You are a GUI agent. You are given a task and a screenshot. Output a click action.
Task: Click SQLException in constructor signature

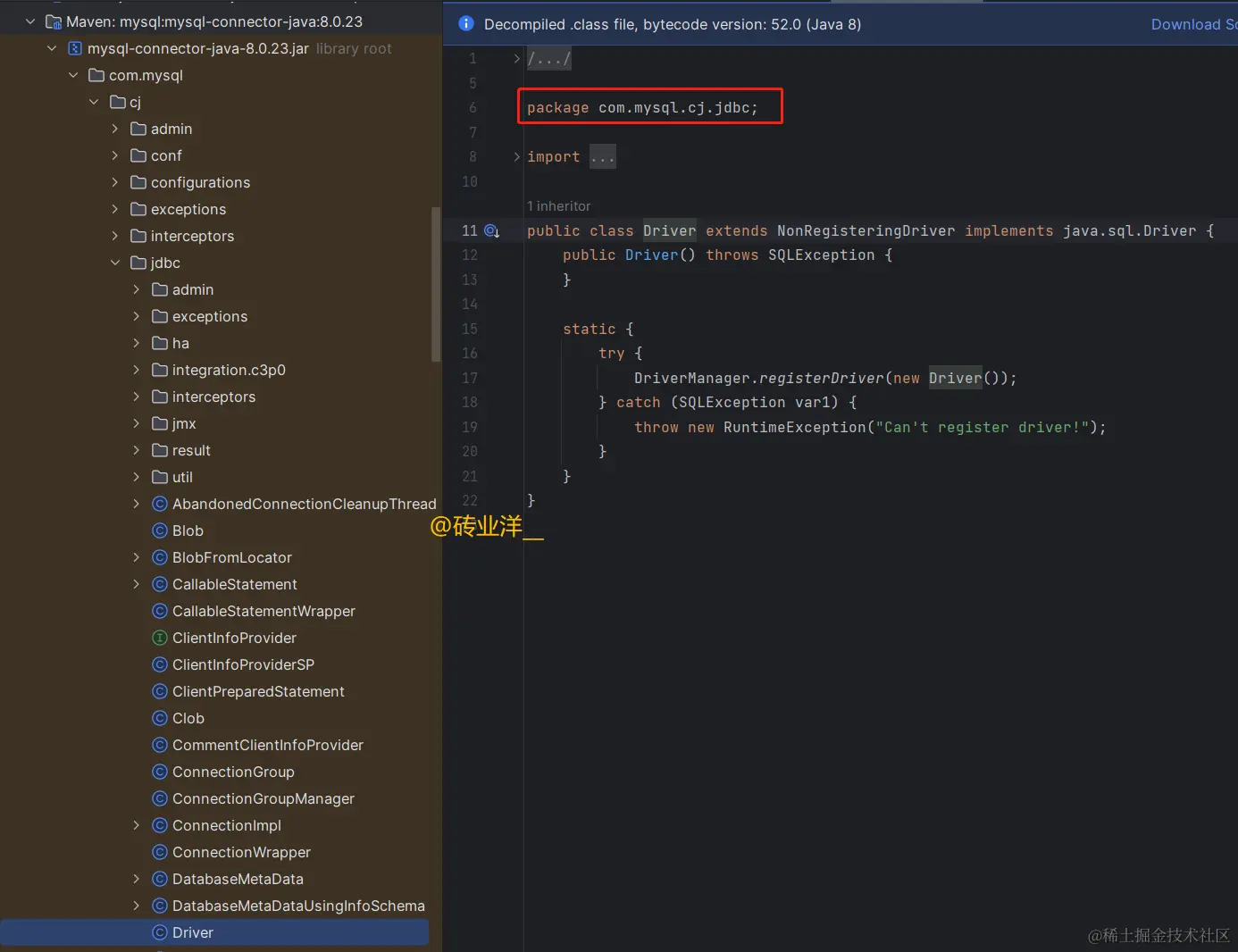pyautogui.click(x=821, y=255)
